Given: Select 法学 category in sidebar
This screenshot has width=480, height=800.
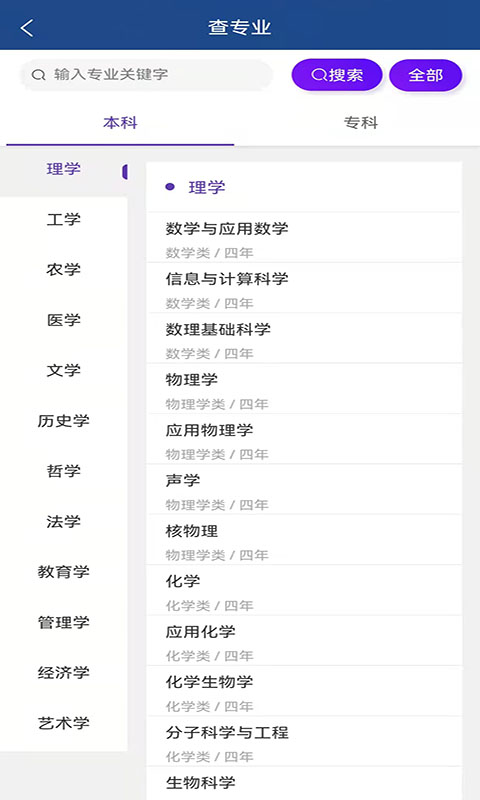Looking at the screenshot, I should (63, 521).
